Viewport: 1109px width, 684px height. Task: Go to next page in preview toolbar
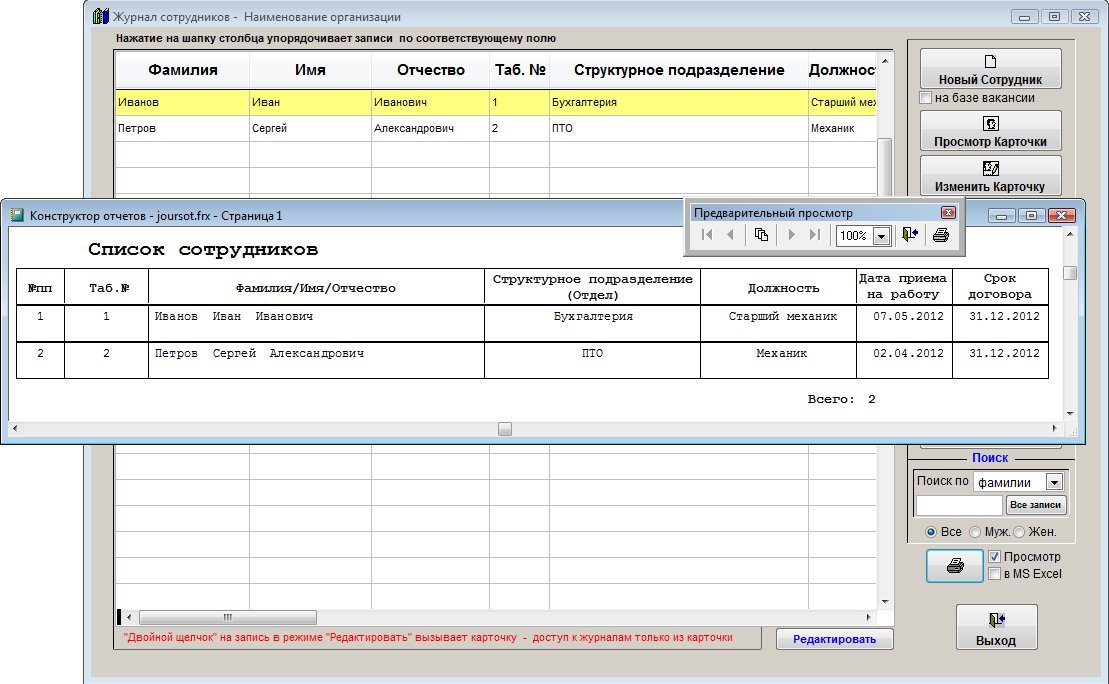(792, 235)
